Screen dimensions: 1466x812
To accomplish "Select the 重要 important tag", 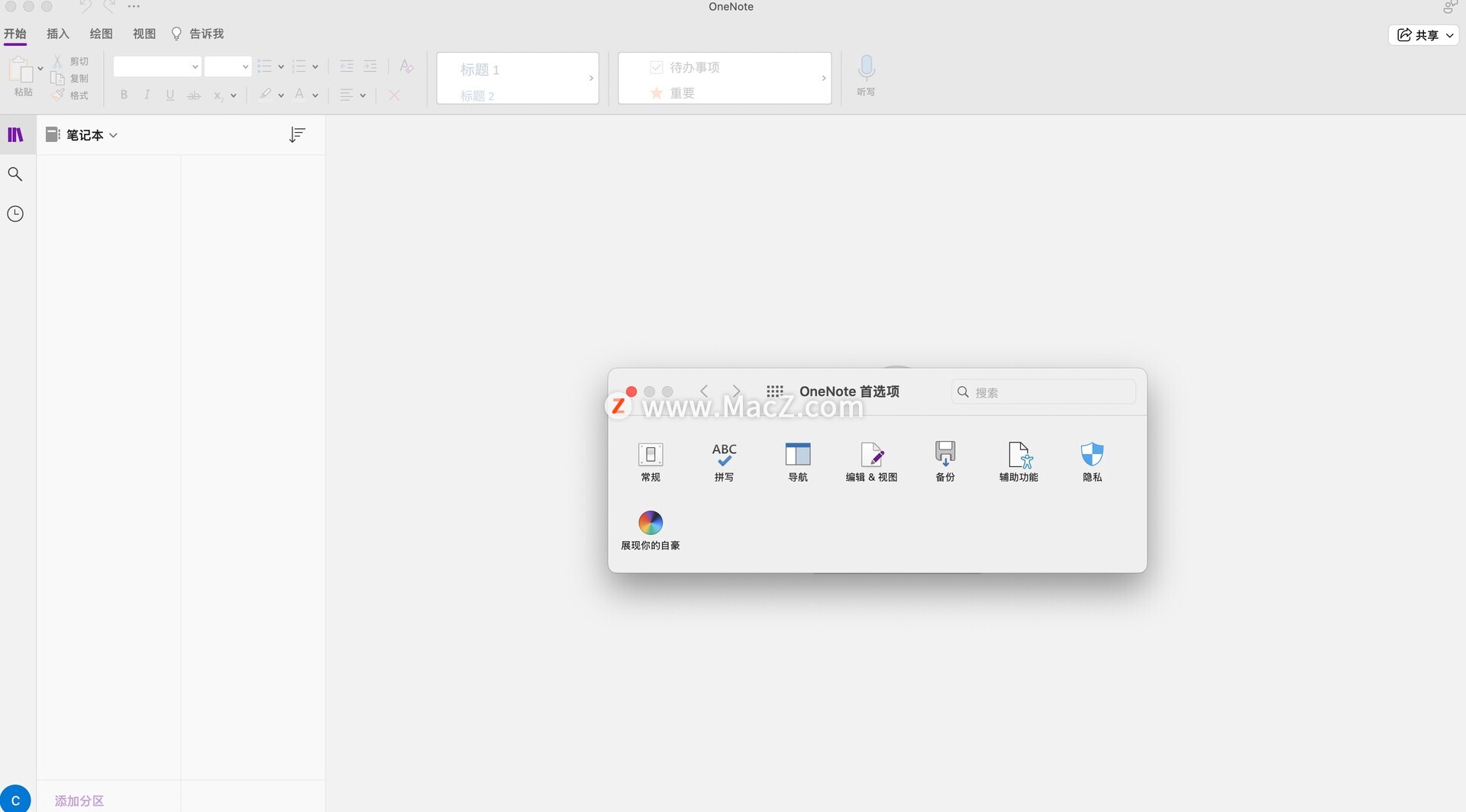I will click(x=672, y=93).
